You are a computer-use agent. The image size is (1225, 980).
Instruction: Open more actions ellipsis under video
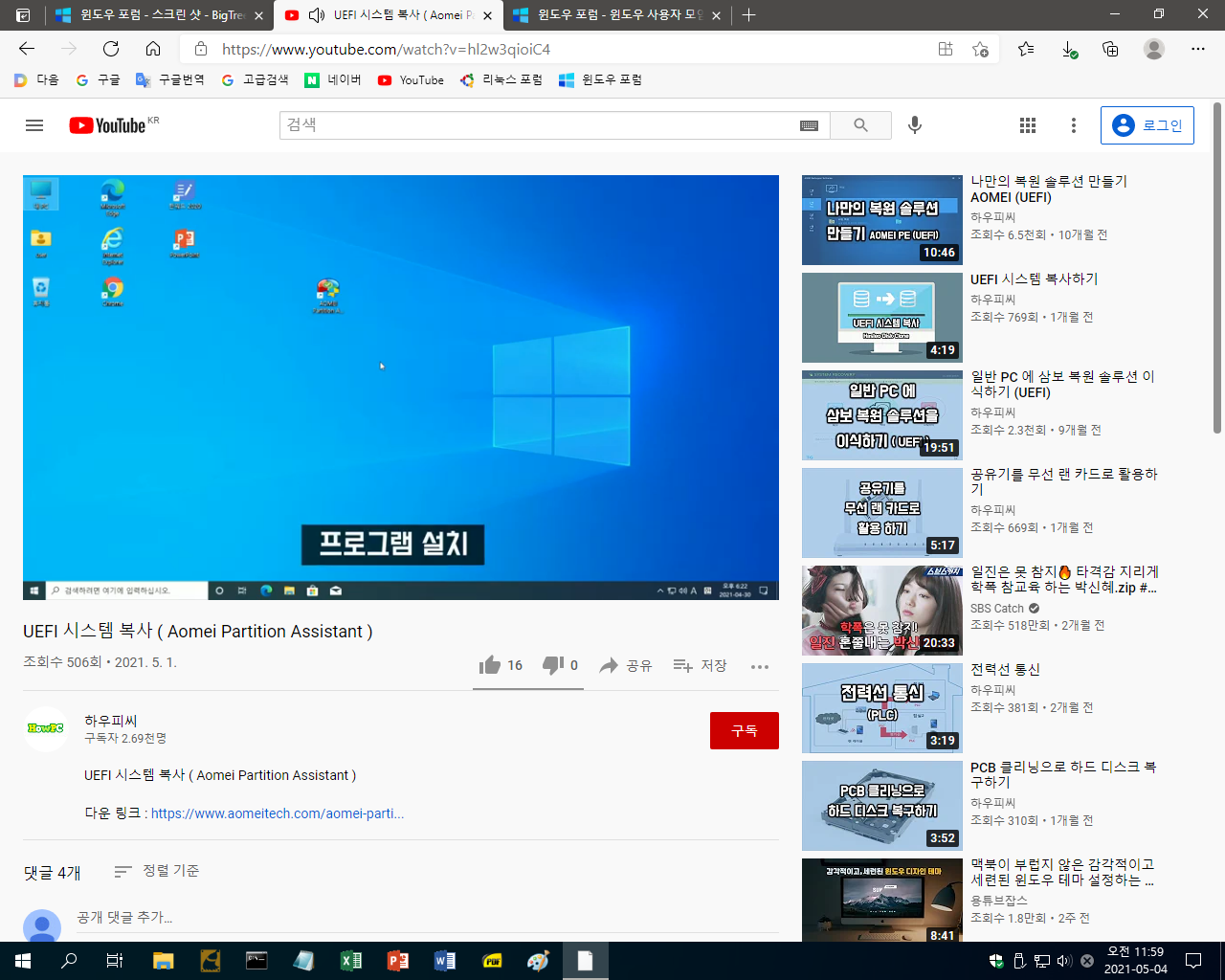[x=760, y=666]
